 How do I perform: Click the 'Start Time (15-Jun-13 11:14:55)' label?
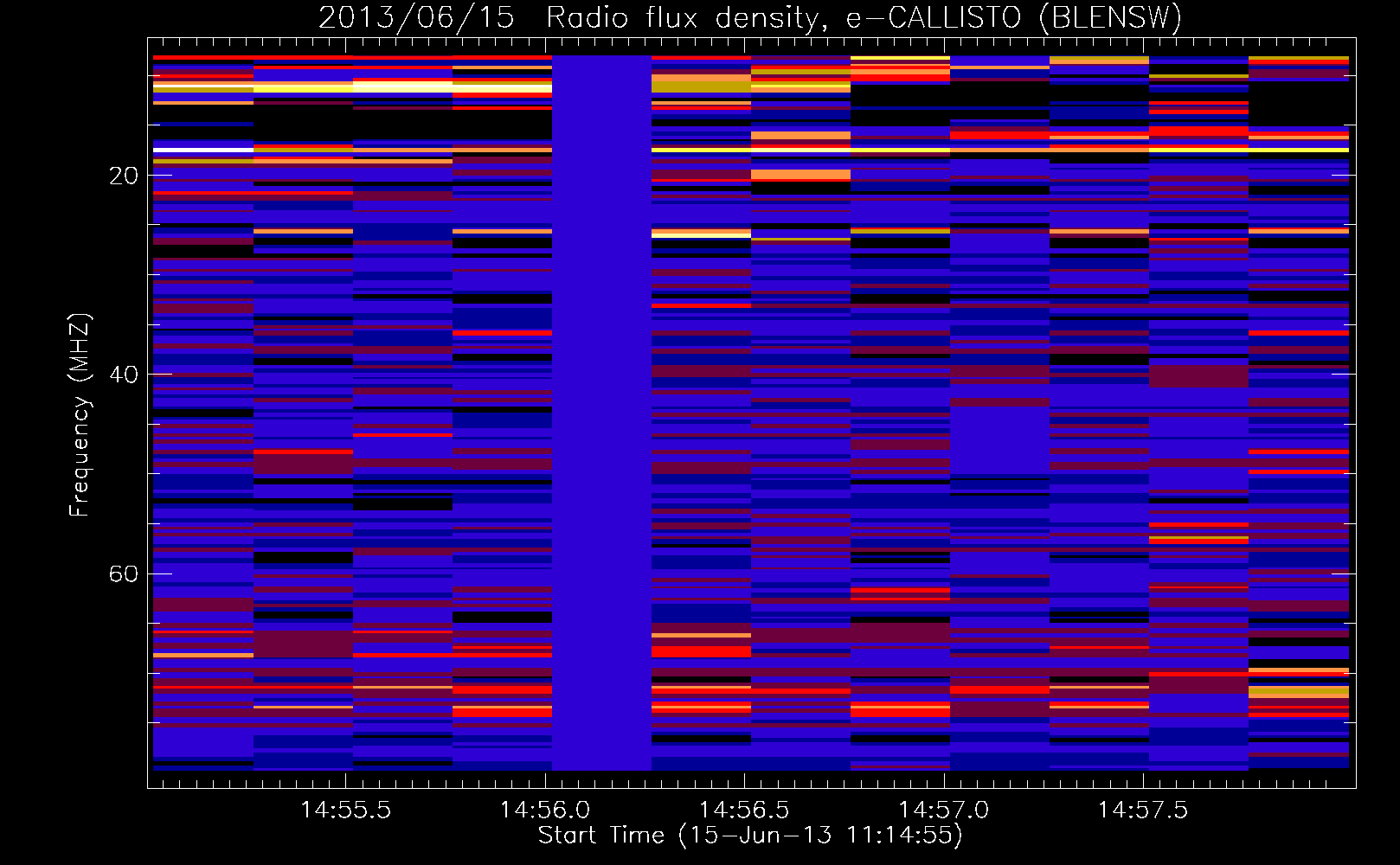[x=750, y=836]
